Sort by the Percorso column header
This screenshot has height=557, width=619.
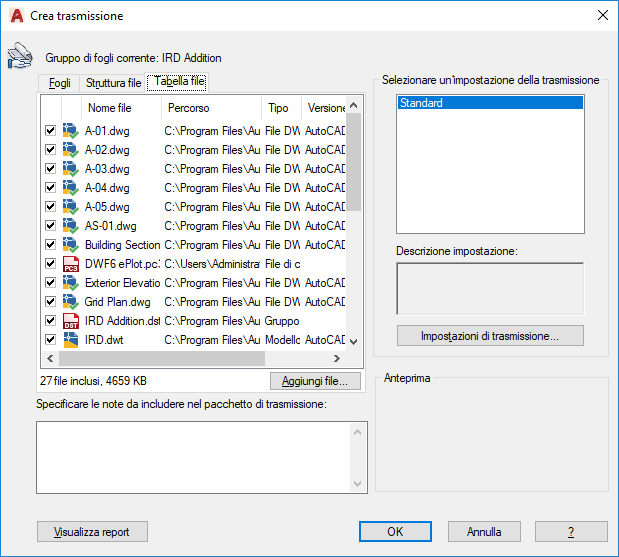211,108
